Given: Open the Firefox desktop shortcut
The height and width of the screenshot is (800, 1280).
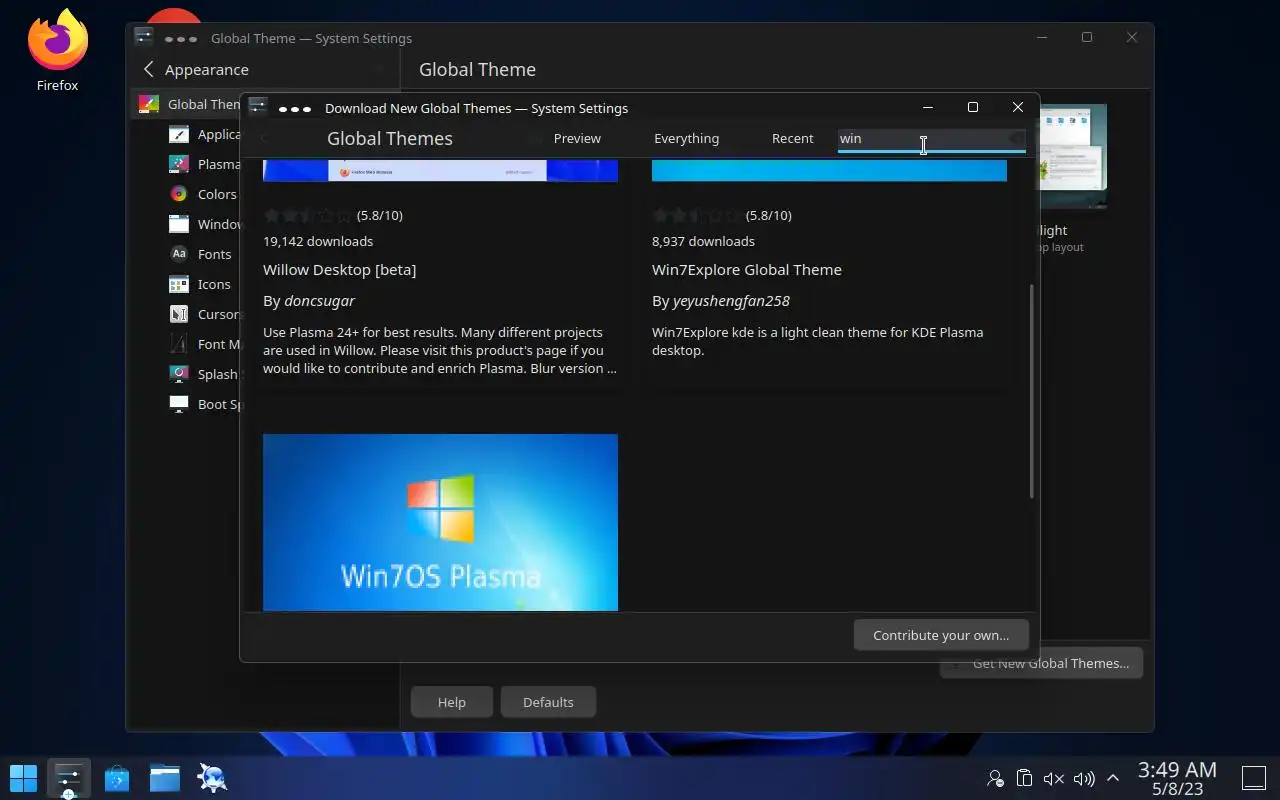Looking at the screenshot, I should click(58, 50).
